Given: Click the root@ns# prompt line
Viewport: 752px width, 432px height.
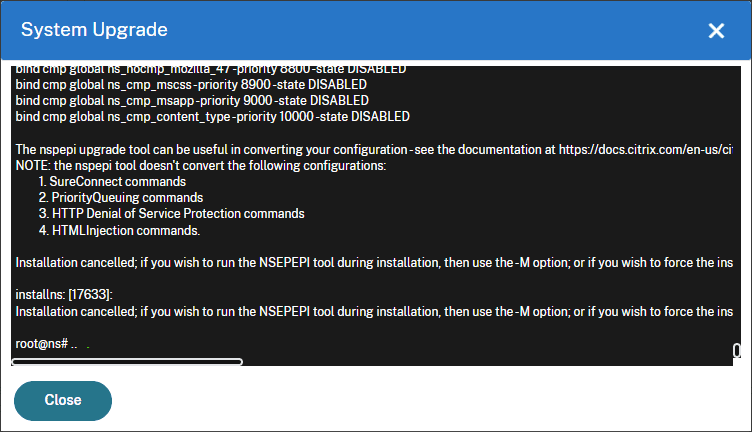Looking at the screenshot, I should tap(46, 344).
